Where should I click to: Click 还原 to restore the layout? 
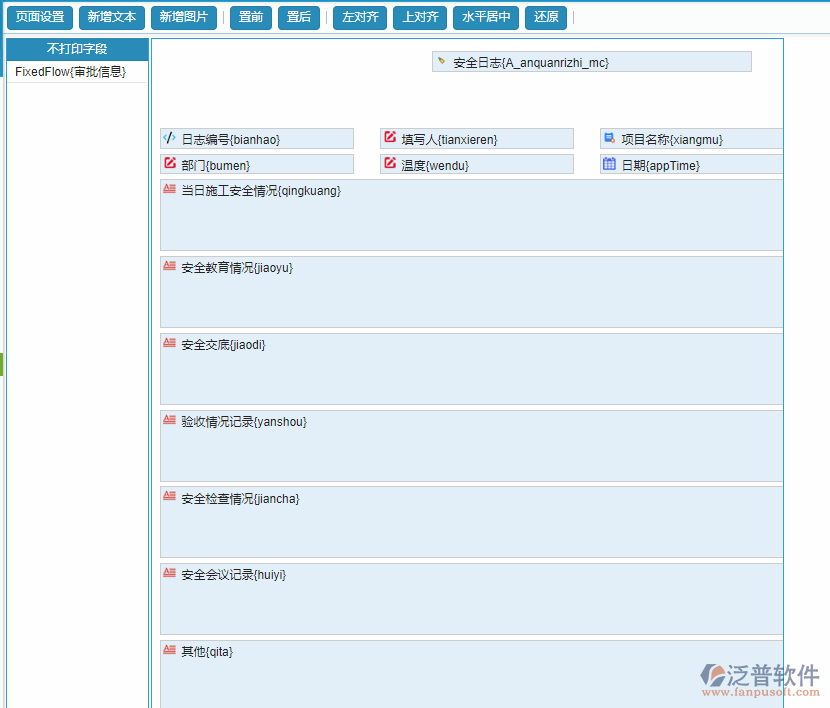pos(545,17)
